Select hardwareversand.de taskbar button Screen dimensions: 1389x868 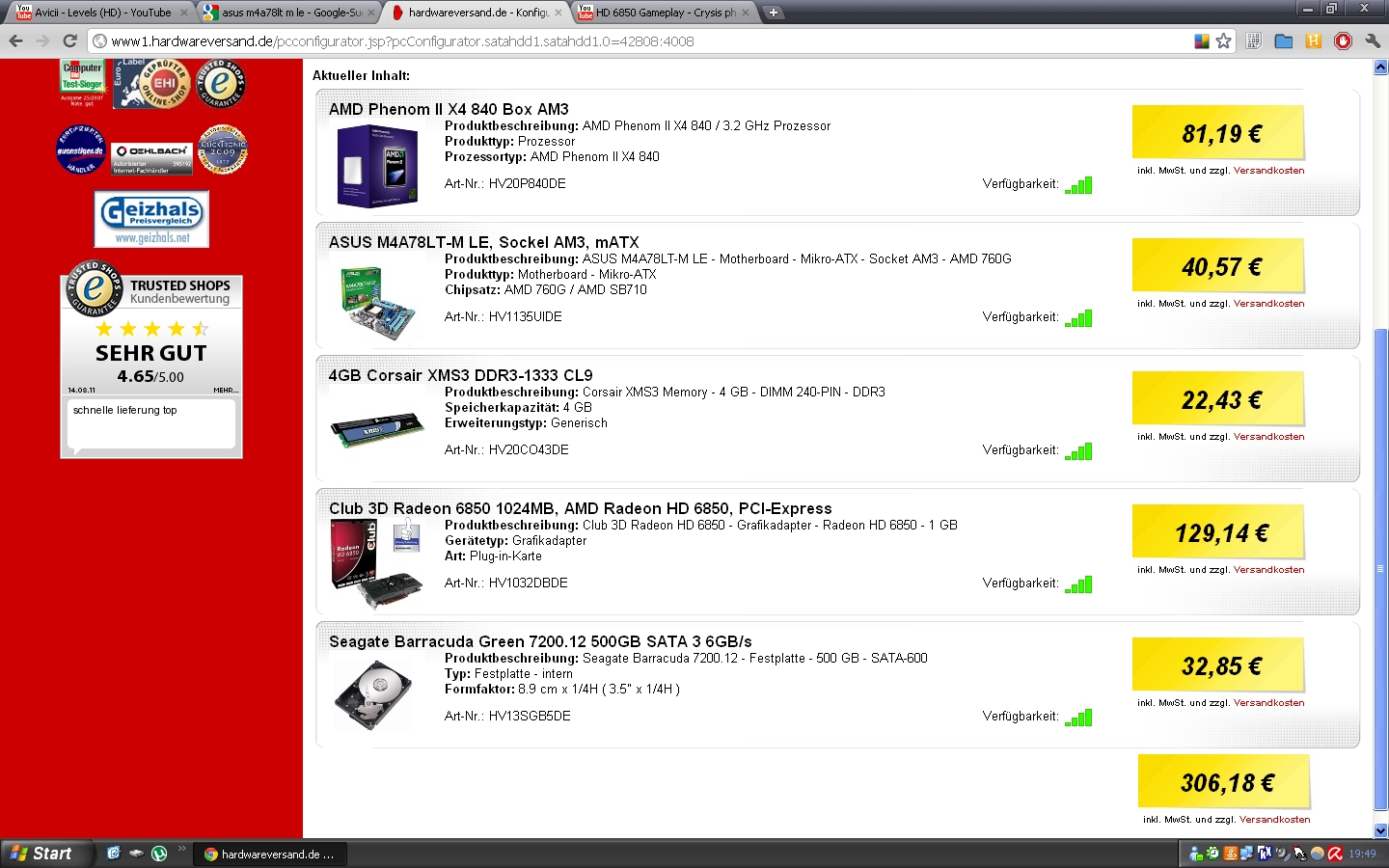271,854
